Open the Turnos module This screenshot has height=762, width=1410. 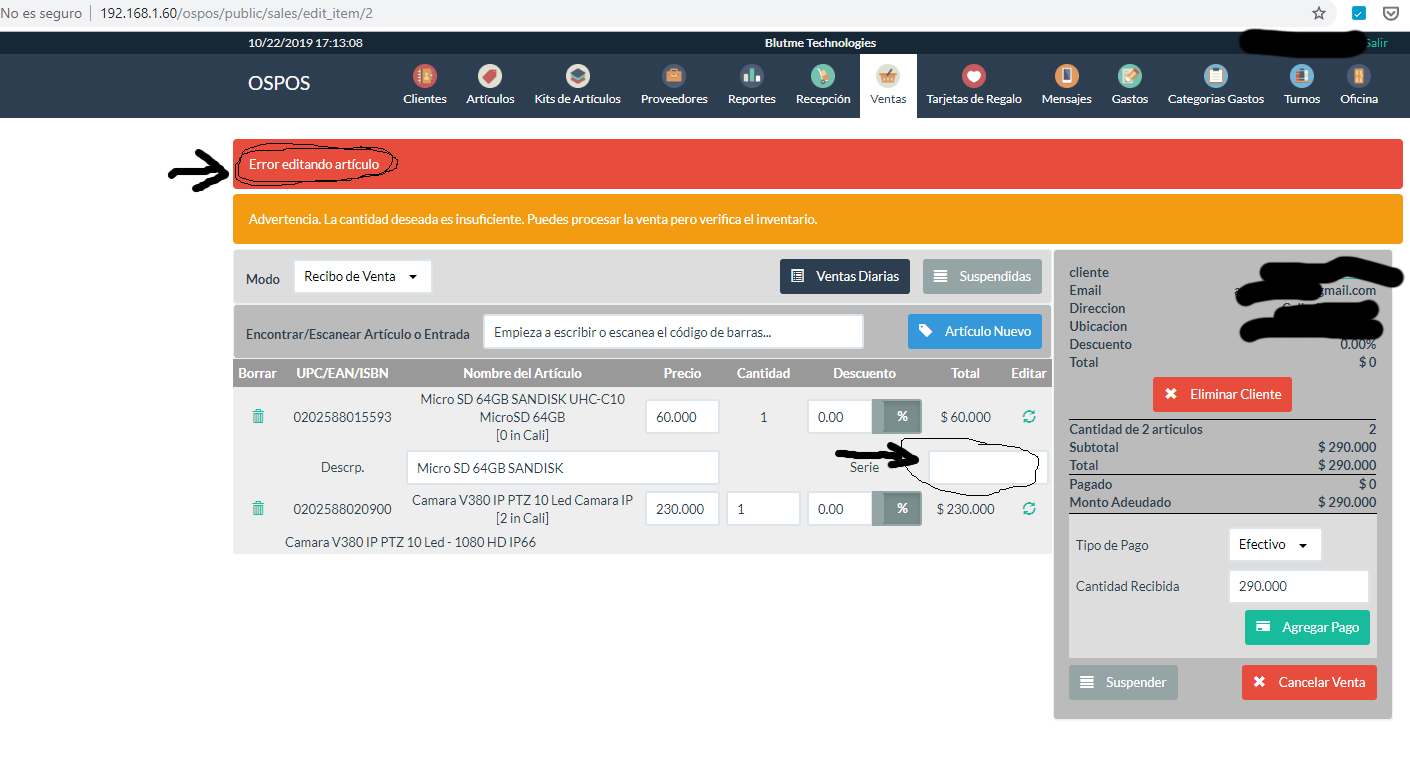click(x=1301, y=85)
